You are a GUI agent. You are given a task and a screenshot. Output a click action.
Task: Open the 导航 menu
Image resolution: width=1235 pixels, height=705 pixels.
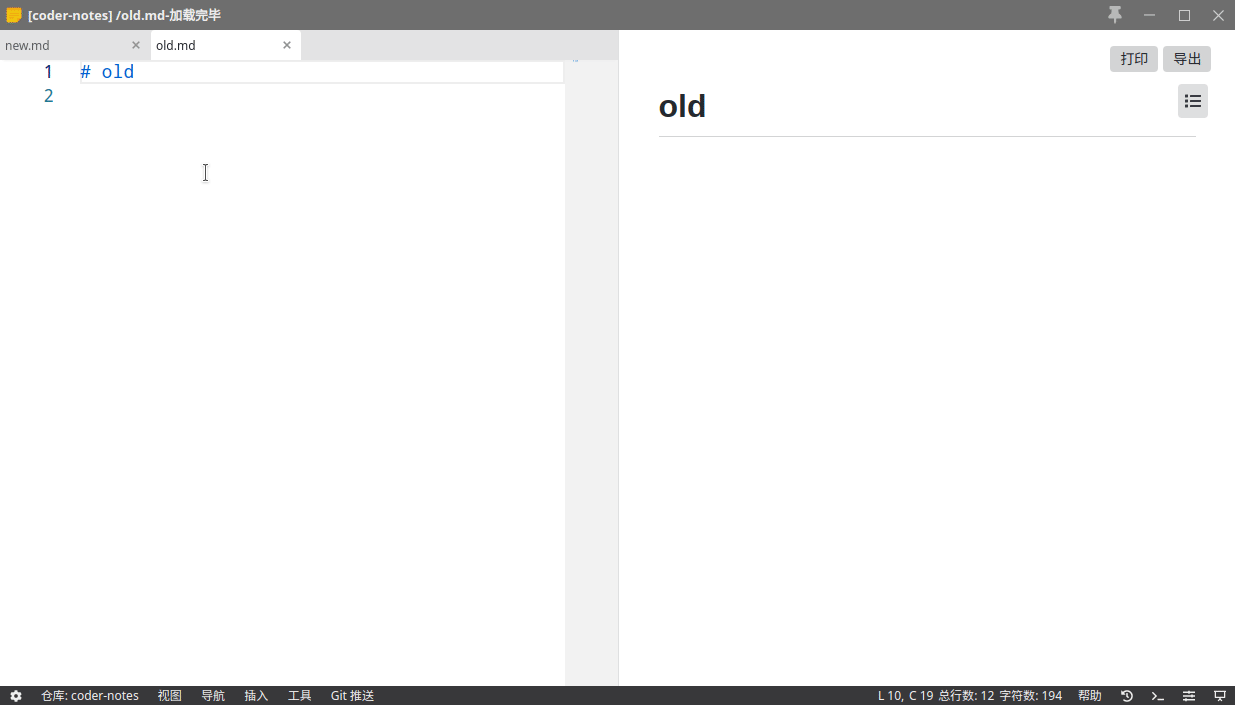[213, 696]
